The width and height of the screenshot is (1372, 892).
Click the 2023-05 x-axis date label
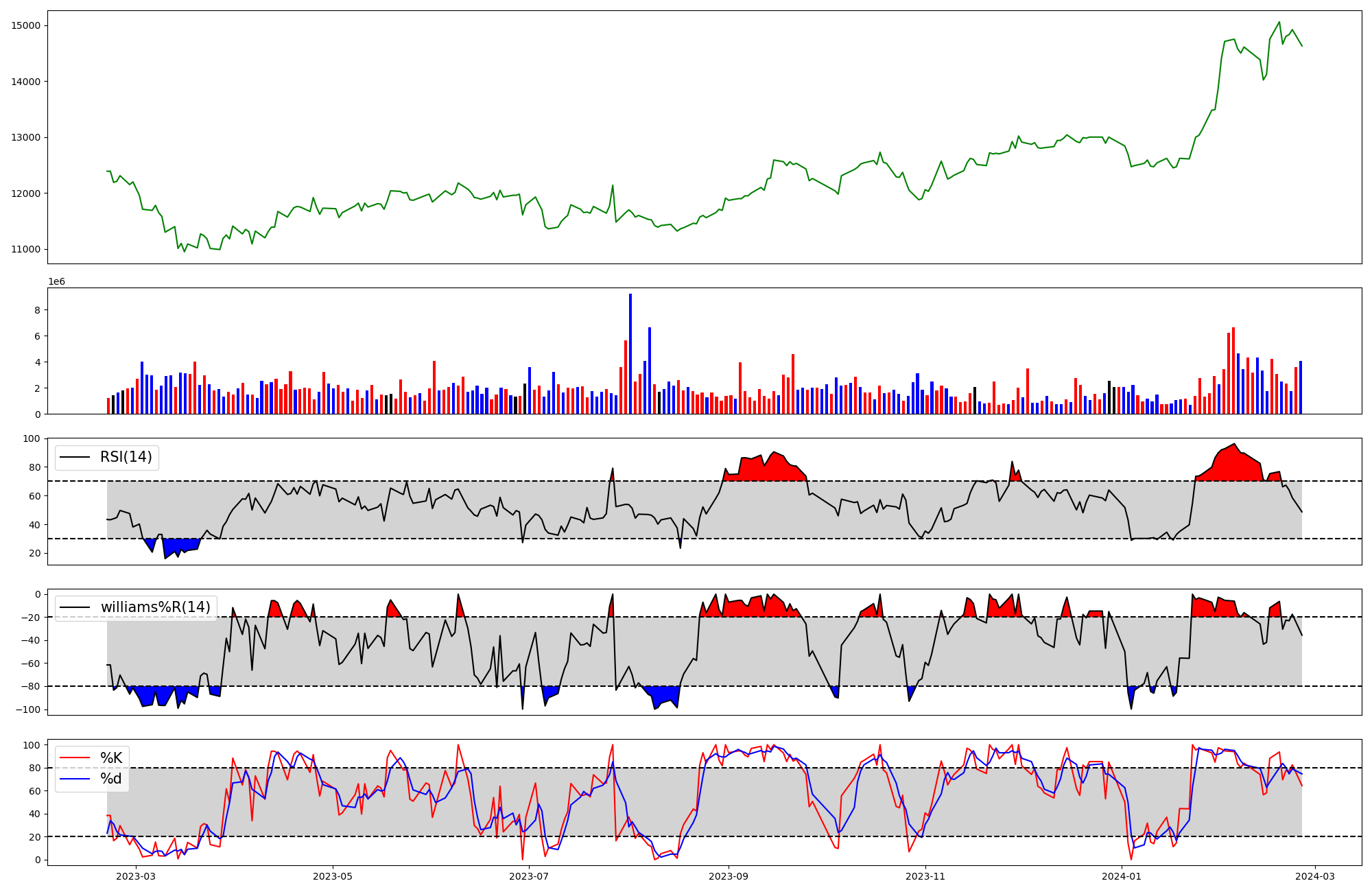point(333,876)
